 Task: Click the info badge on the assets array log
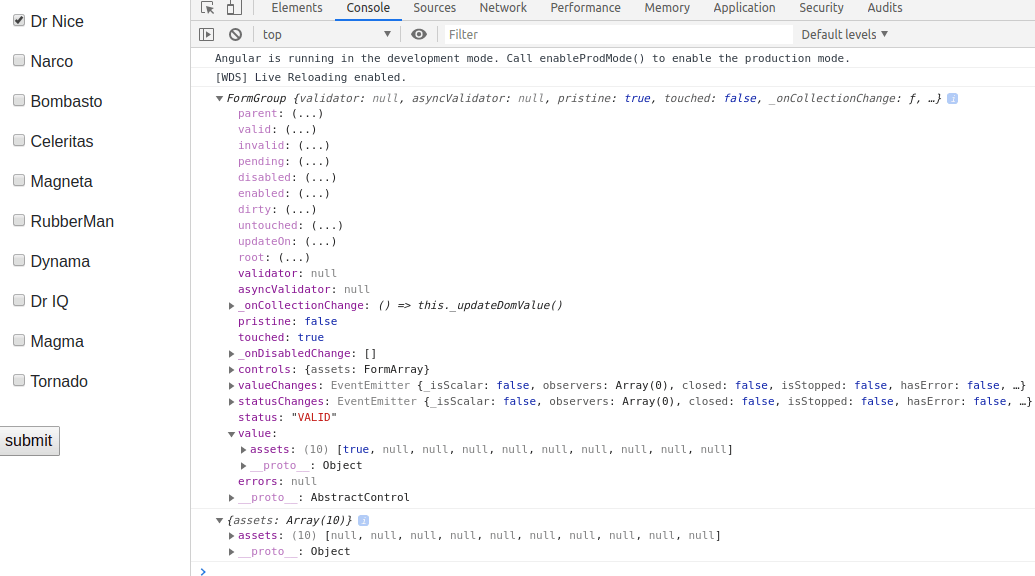[361, 520]
